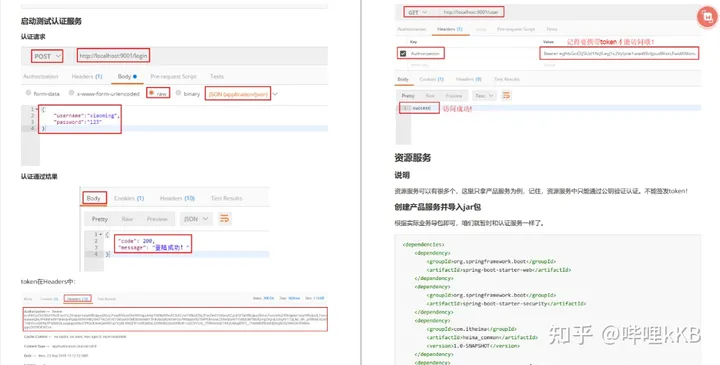Open the Body tab beside Headers (9)
Screen dimensions: 720x365
pos(403,79)
